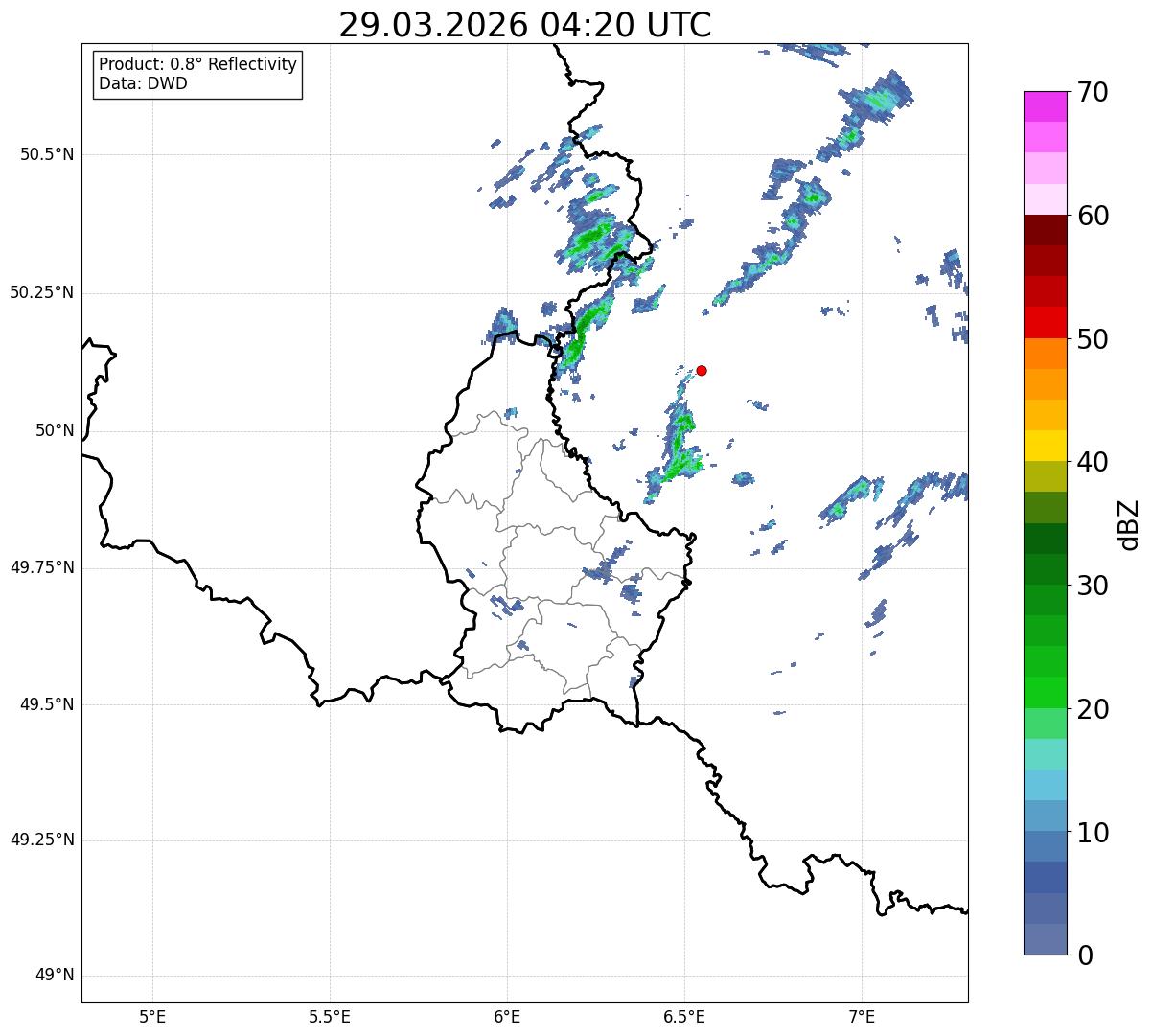Click the 6°E longitude label
The image size is (1152, 1036).
pos(507,1017)
